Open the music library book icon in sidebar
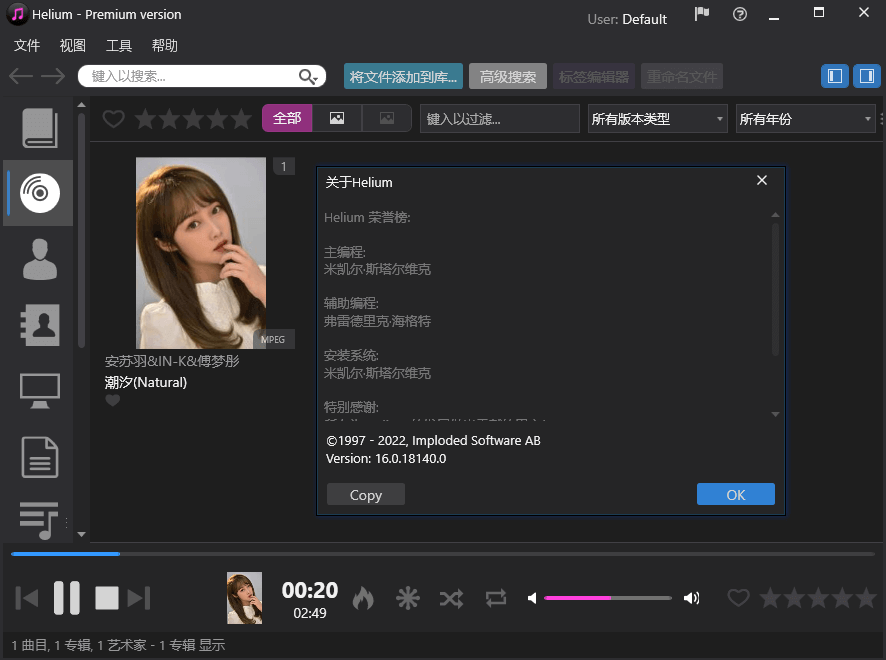Screen dimensions: 886x660 click(x=38, y=127)
